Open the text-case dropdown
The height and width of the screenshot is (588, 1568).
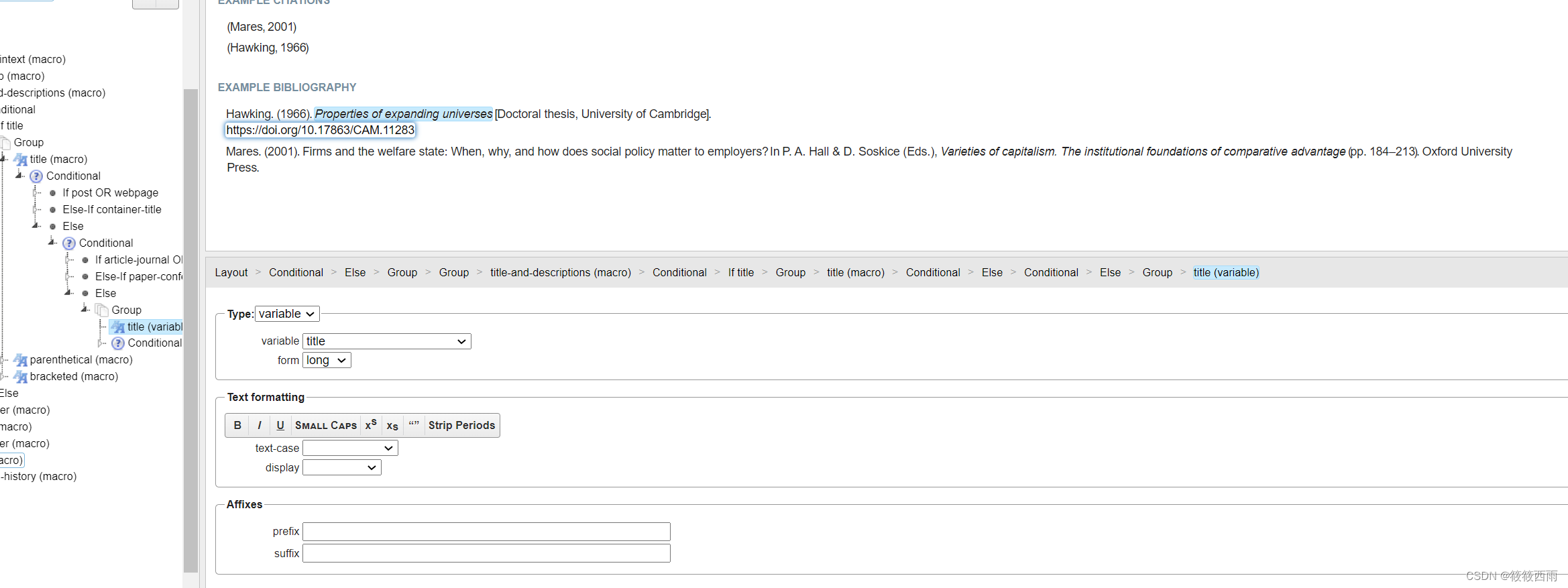350,448
